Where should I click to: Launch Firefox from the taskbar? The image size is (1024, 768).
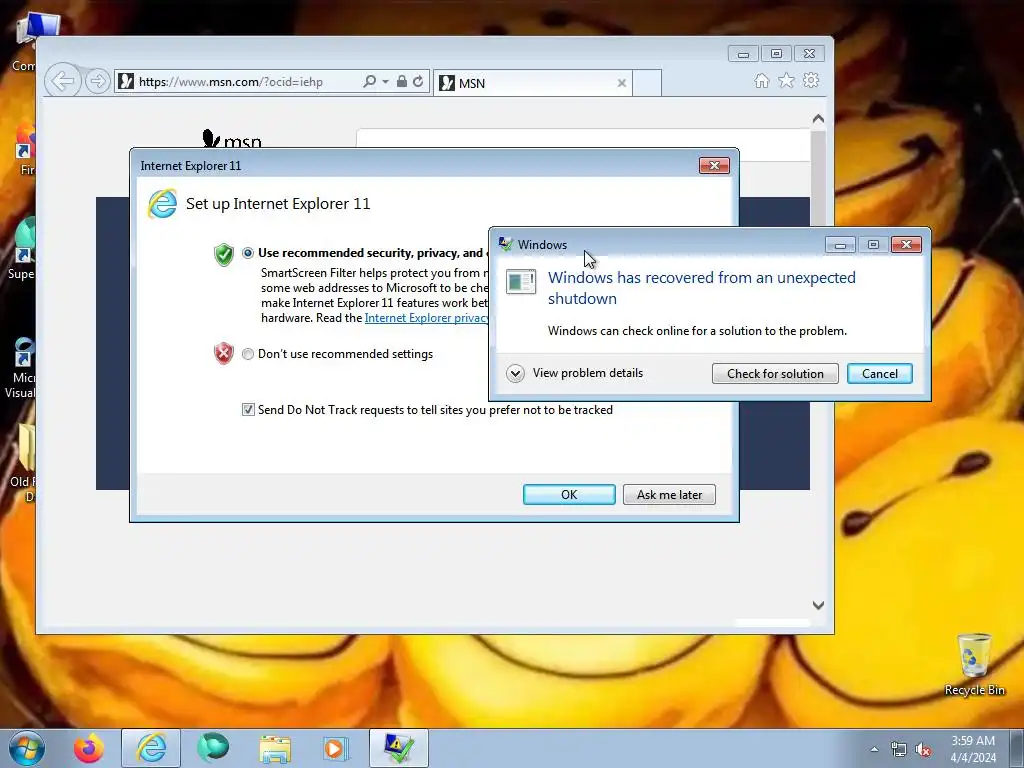89,748
